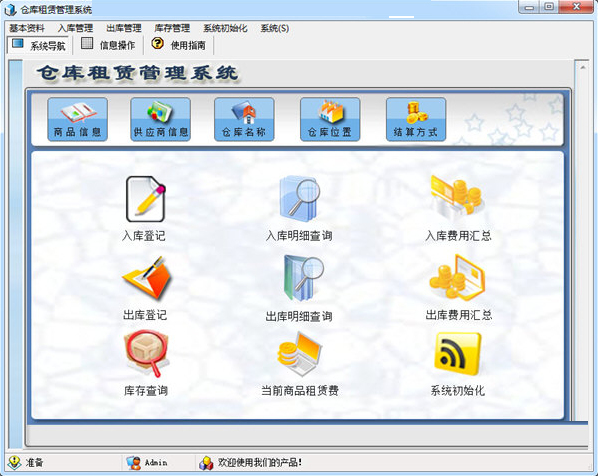Run 系统初始化 yellow RSS icon
Viewport: 598px width, 476px height.
[458, 354]
